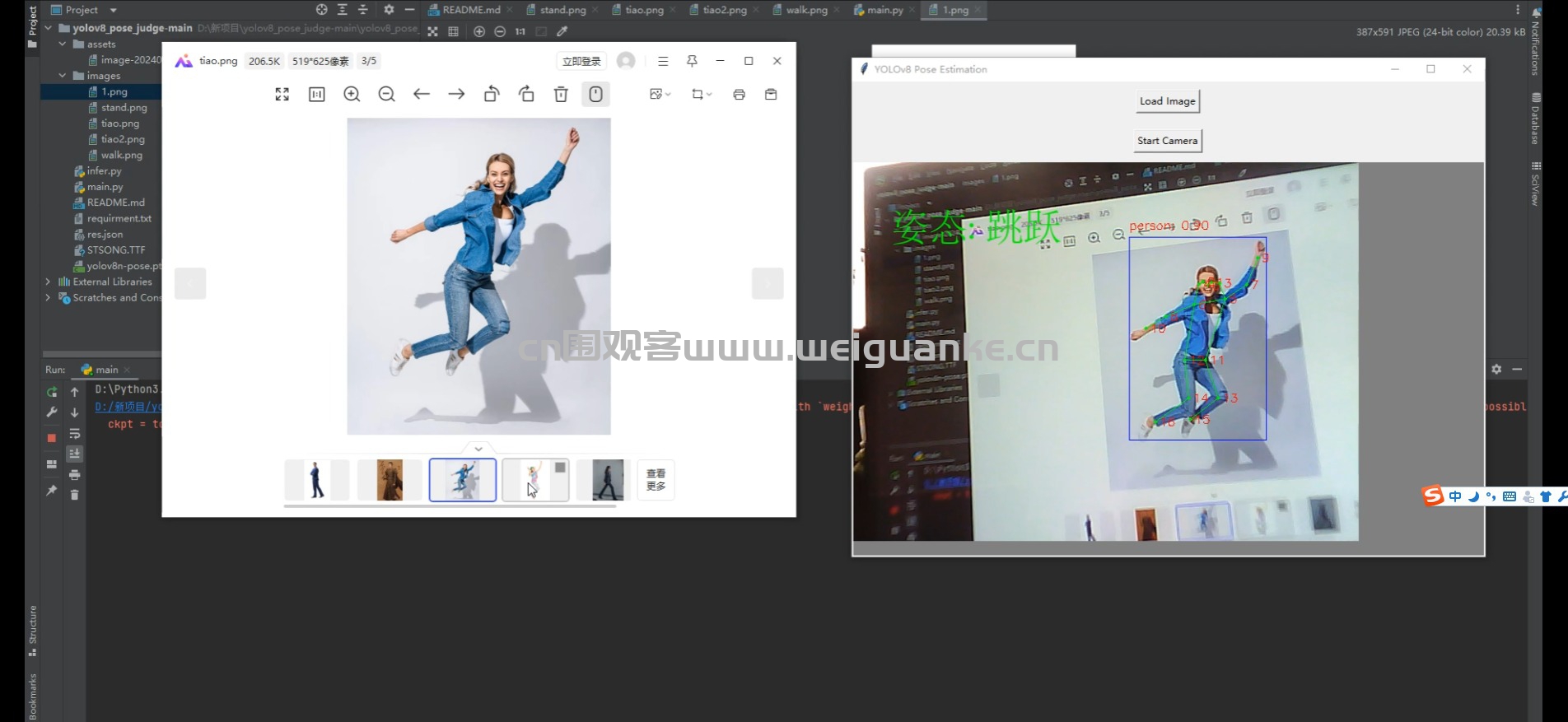Select opened file in Project panel

pos(322,10)
